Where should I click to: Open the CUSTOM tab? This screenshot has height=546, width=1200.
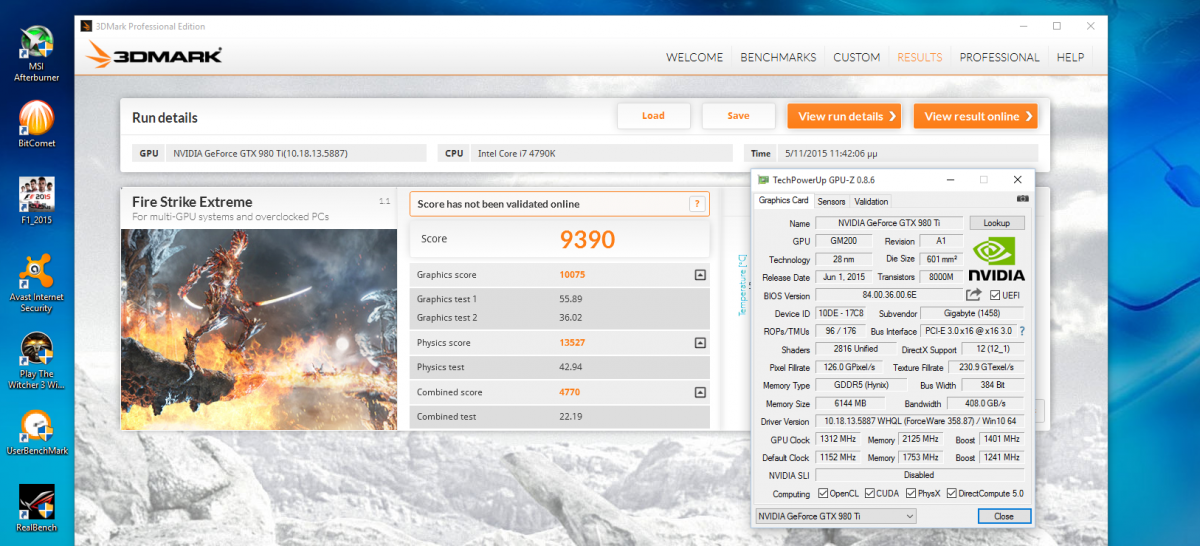click(x=857, y=57)
